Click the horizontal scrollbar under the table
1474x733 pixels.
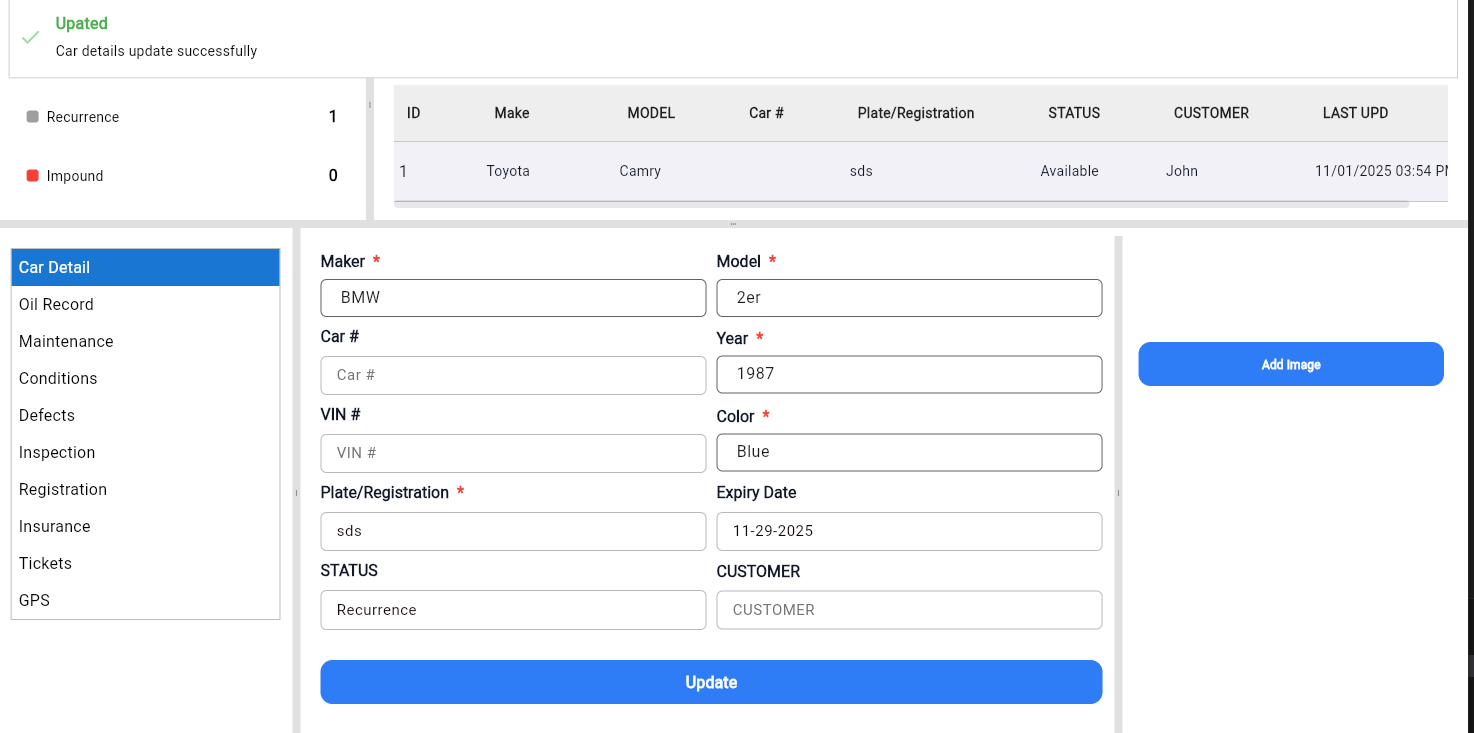point(900,204)
